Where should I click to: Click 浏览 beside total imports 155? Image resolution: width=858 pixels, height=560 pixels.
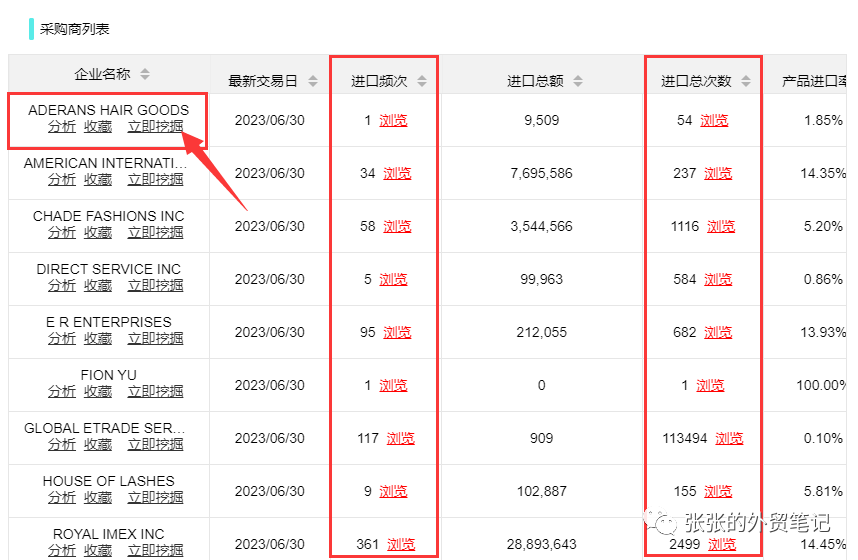[718, 492]
